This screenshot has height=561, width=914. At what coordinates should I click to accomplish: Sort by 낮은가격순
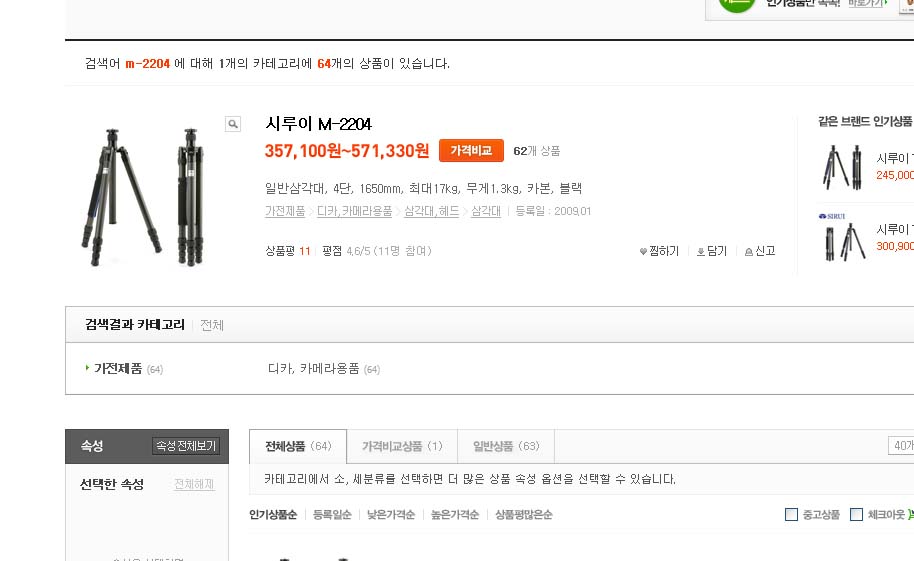[x=391, y=514]
